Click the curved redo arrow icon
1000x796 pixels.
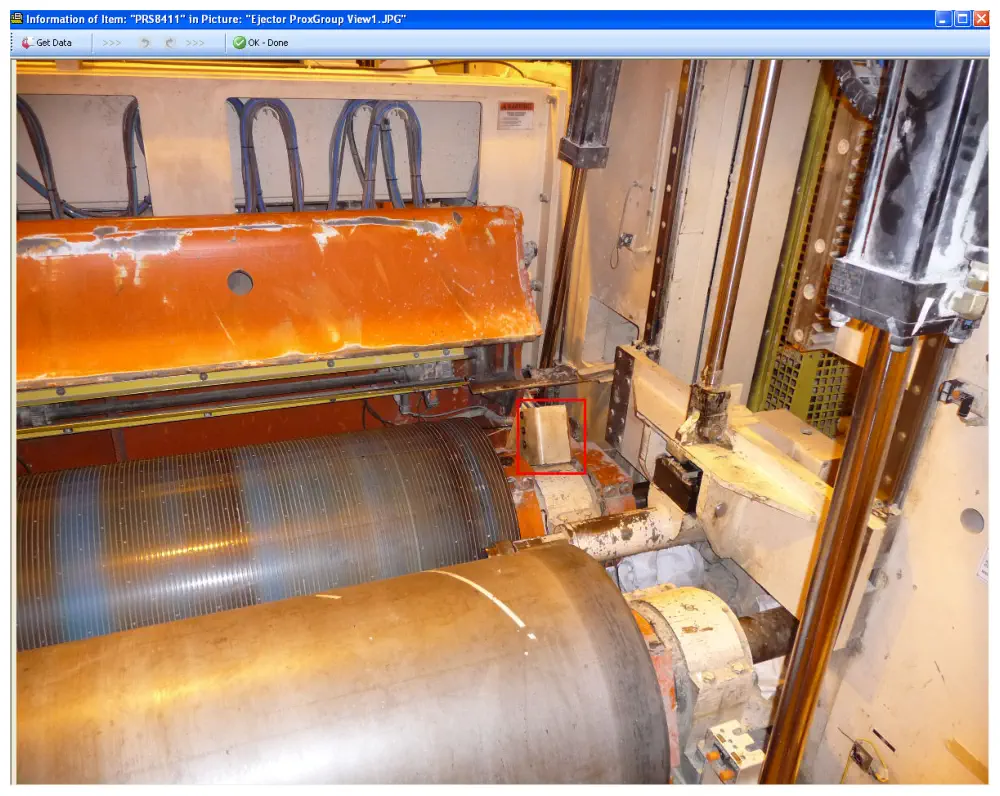[169, 43]
